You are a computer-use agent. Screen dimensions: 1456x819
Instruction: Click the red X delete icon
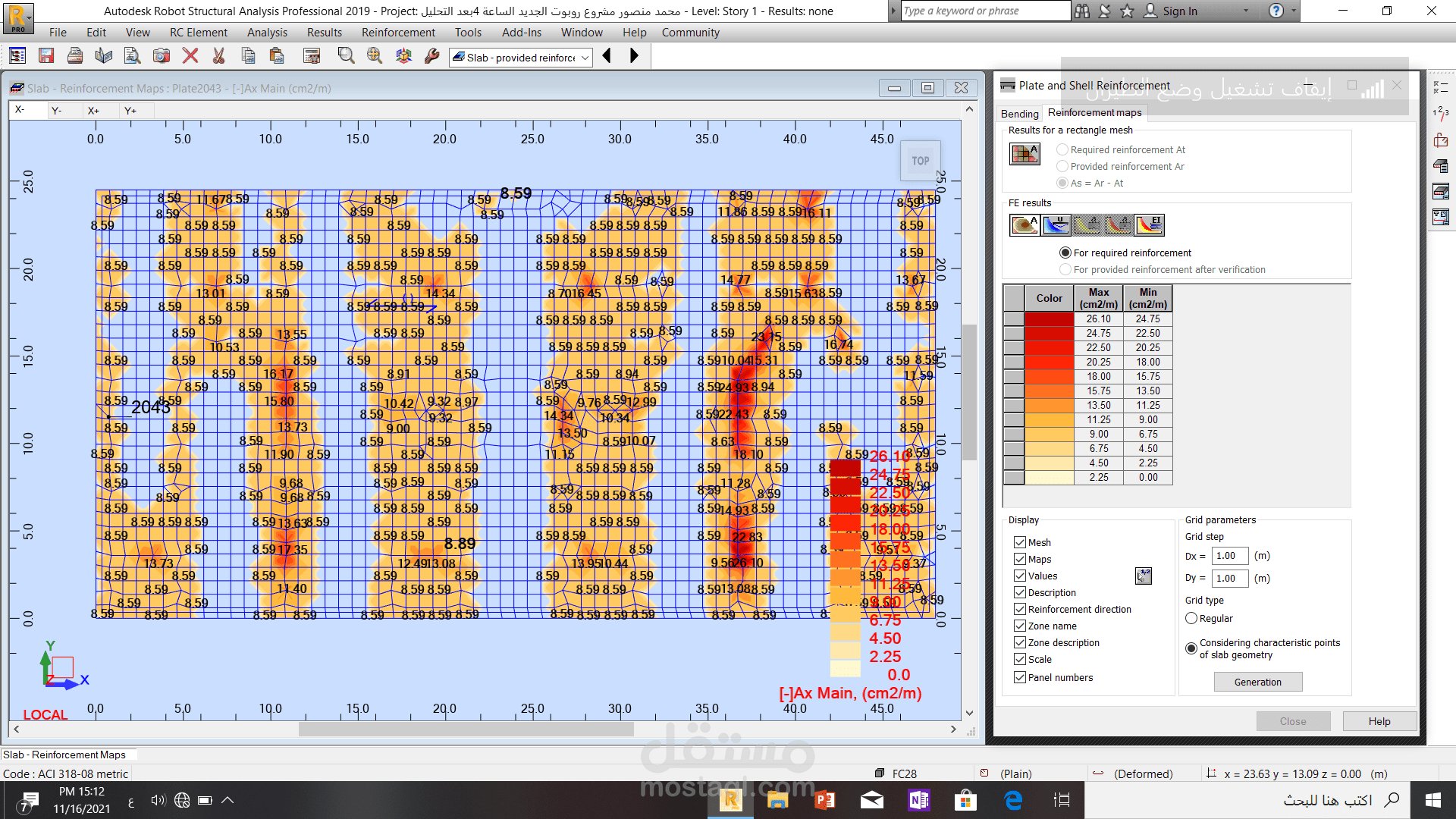[x=190, y=55]
